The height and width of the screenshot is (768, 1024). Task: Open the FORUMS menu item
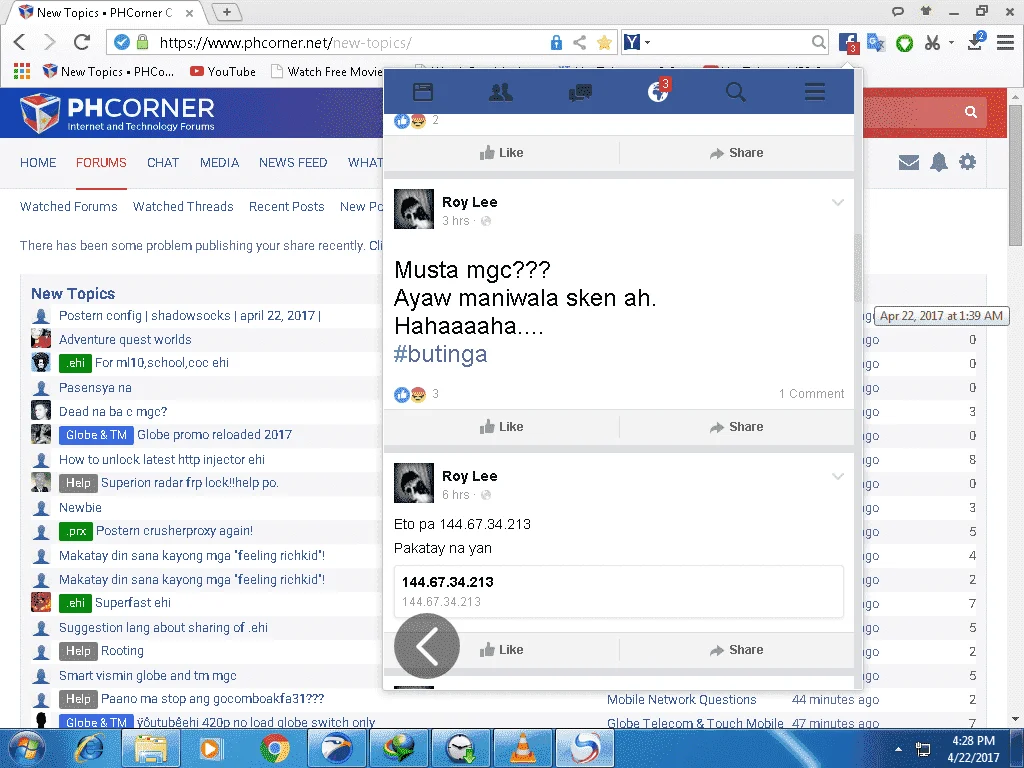pyautogui.click(x=101, y=163)
